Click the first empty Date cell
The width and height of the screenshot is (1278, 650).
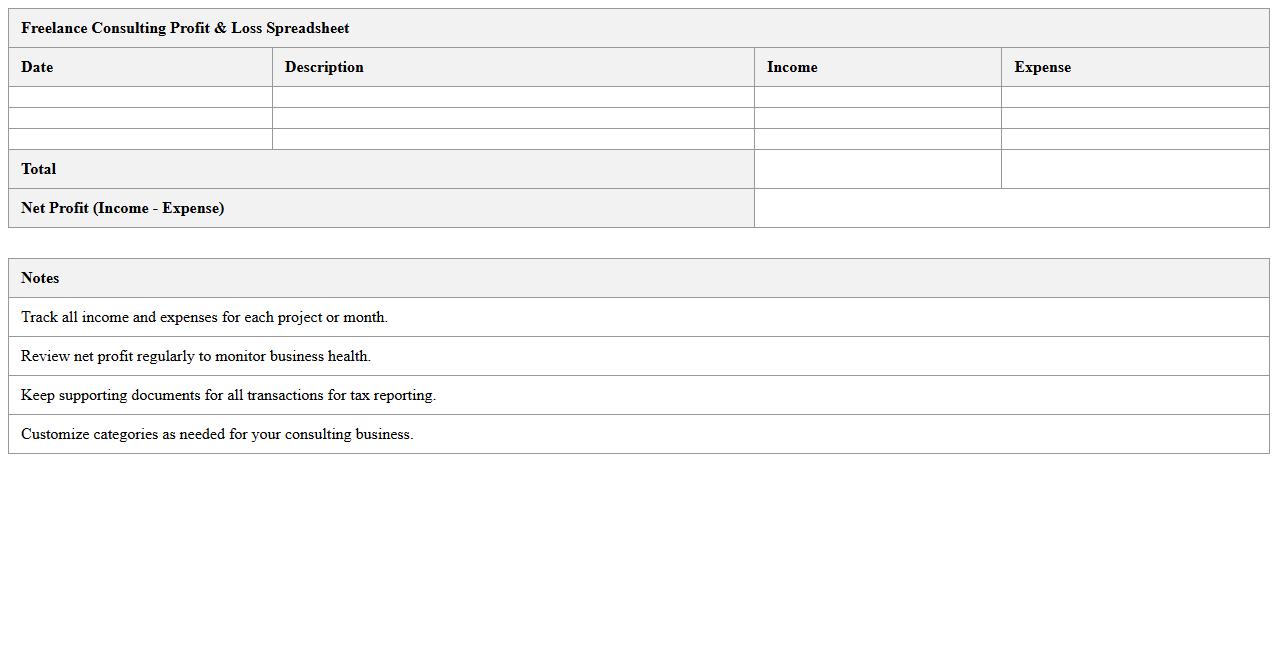[140, 97]
